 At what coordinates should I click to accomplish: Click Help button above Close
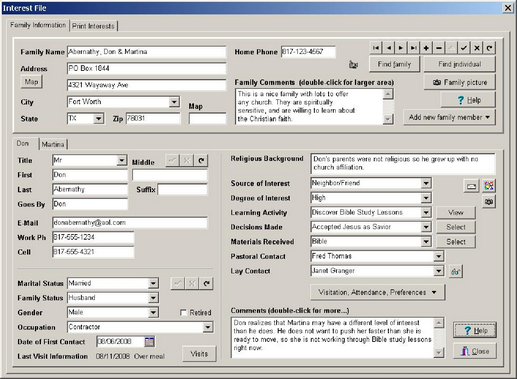click(x=475, y=331)
